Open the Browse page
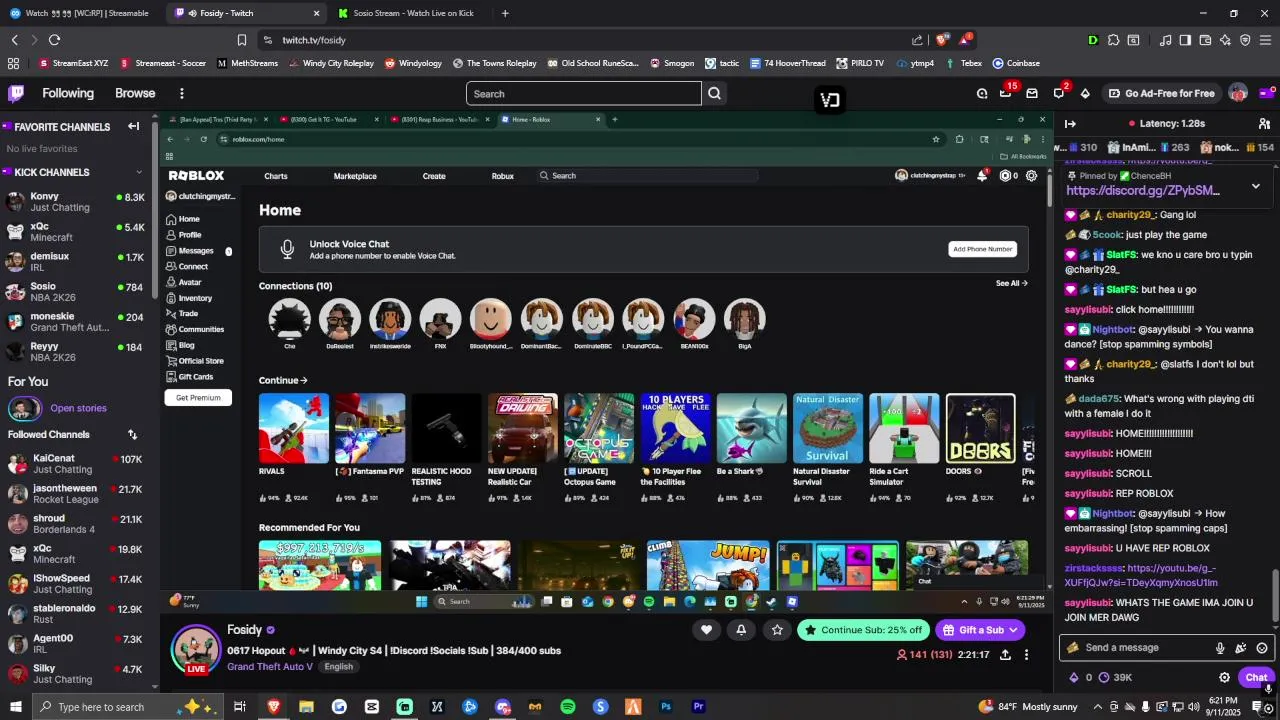Image resolution: width=1280 pixels, height=720 pixels. (x=135, y=93)
